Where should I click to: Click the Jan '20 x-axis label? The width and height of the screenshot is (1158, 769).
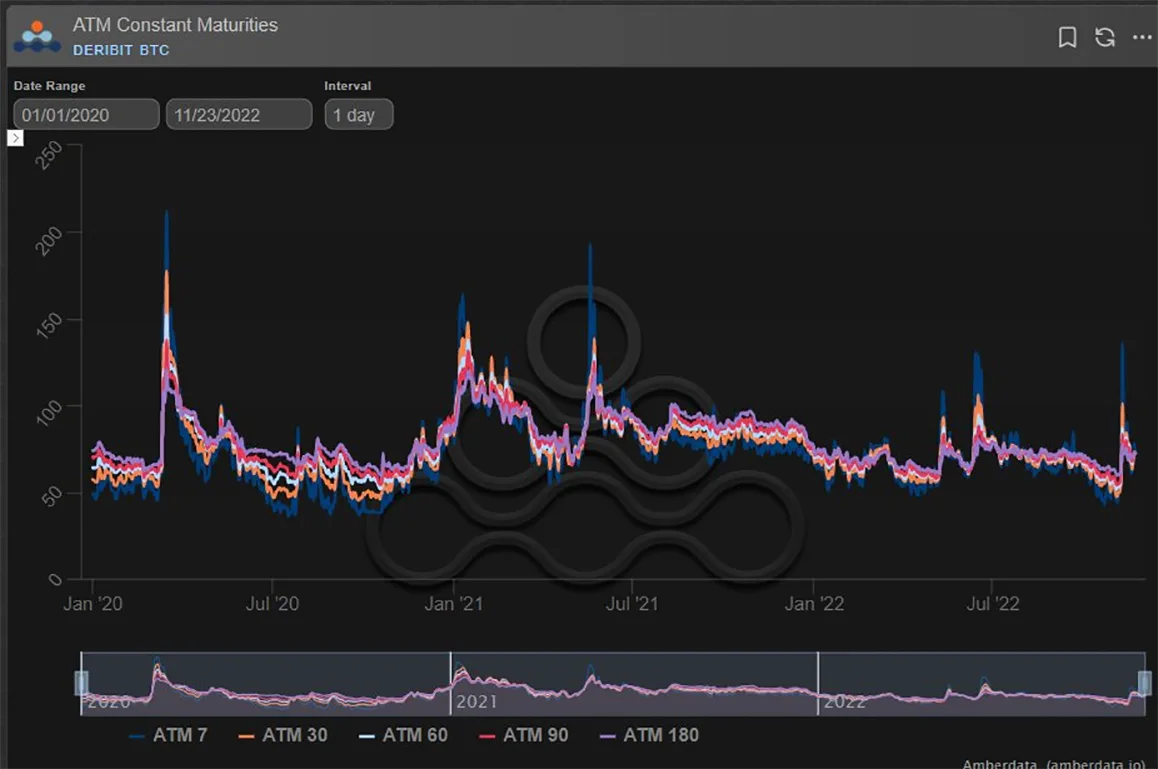tap(92, 604)
